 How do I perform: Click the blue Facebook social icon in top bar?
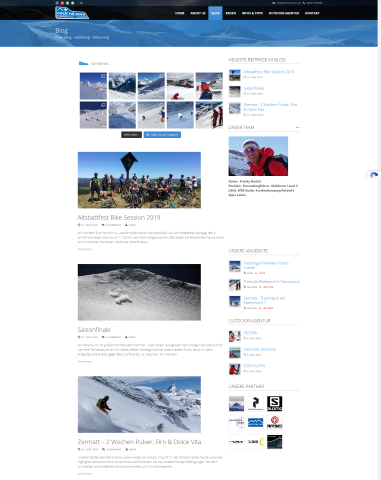pyautogui.click(x=57, y=3)
